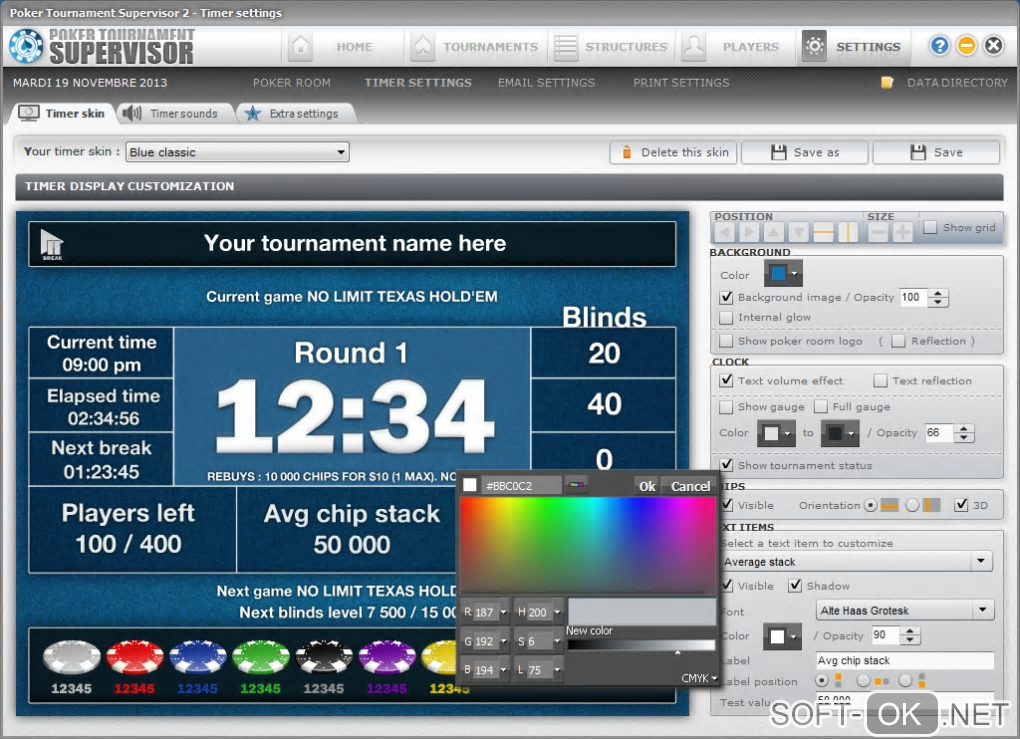Click the Settings gear icon

[x=814, y=46]
